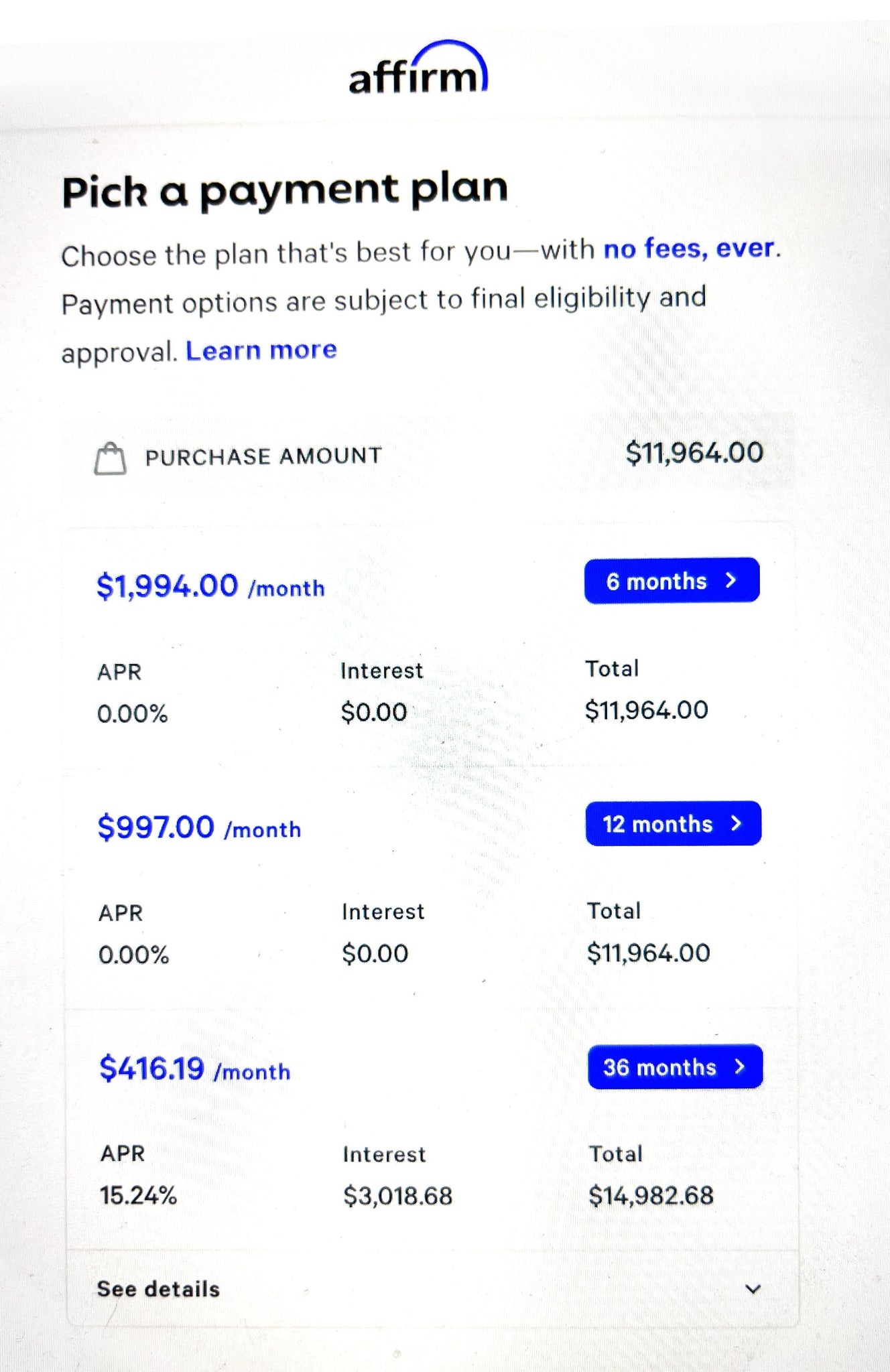Follow the Learn more link
Image resolution: width=890 pixels, height=1372 pixels.
pos(261,350)
